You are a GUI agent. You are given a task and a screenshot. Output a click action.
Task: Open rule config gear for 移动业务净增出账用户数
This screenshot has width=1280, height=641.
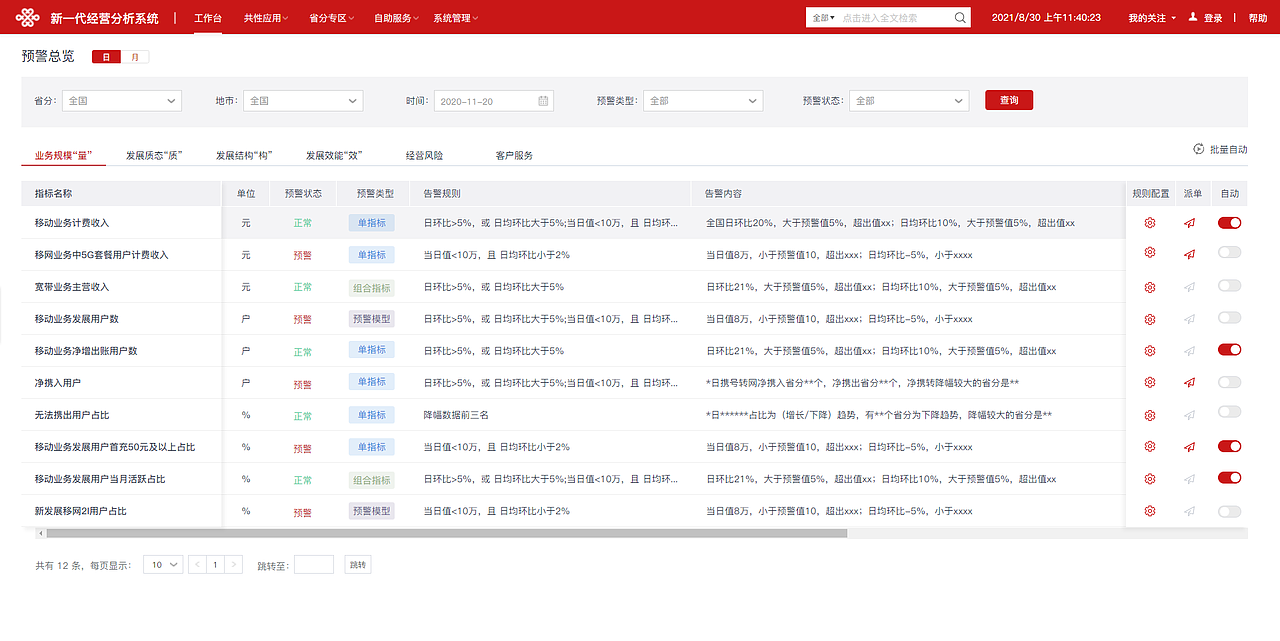coord(1150,351)
